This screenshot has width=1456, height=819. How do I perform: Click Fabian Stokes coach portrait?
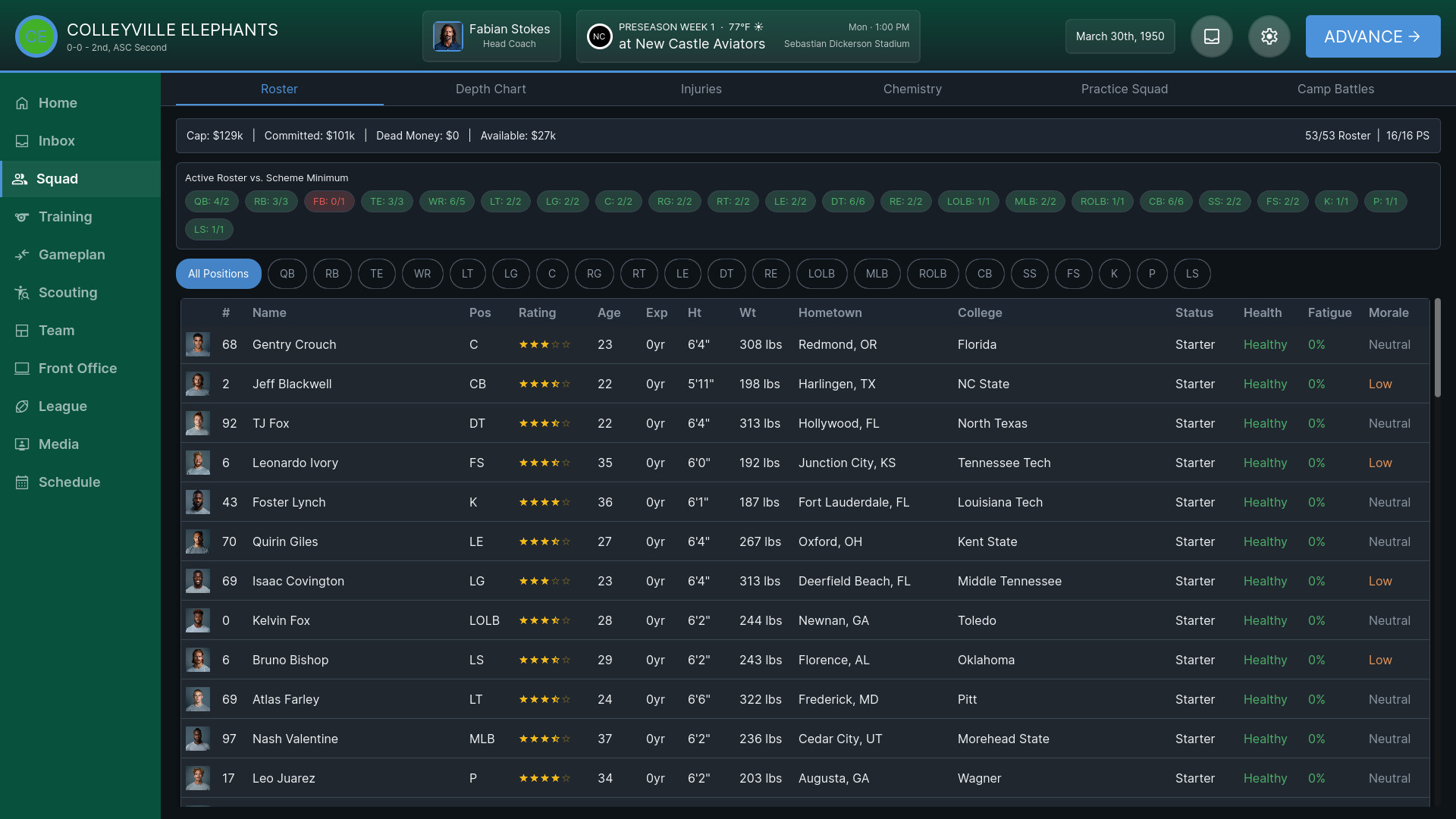pyautogui.click(x=448, y=36)
